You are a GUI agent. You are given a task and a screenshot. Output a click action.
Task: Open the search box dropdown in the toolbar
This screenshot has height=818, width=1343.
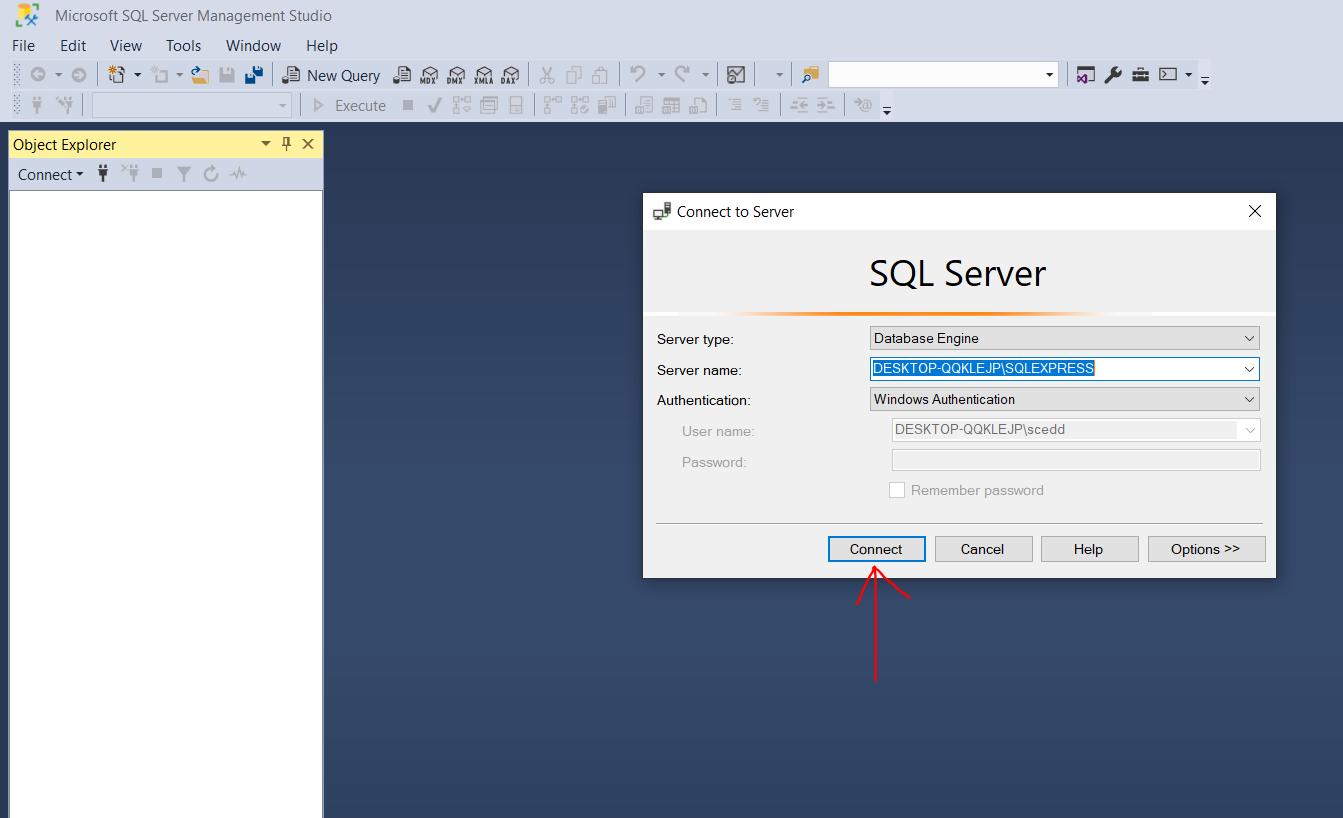(1049, 75)
